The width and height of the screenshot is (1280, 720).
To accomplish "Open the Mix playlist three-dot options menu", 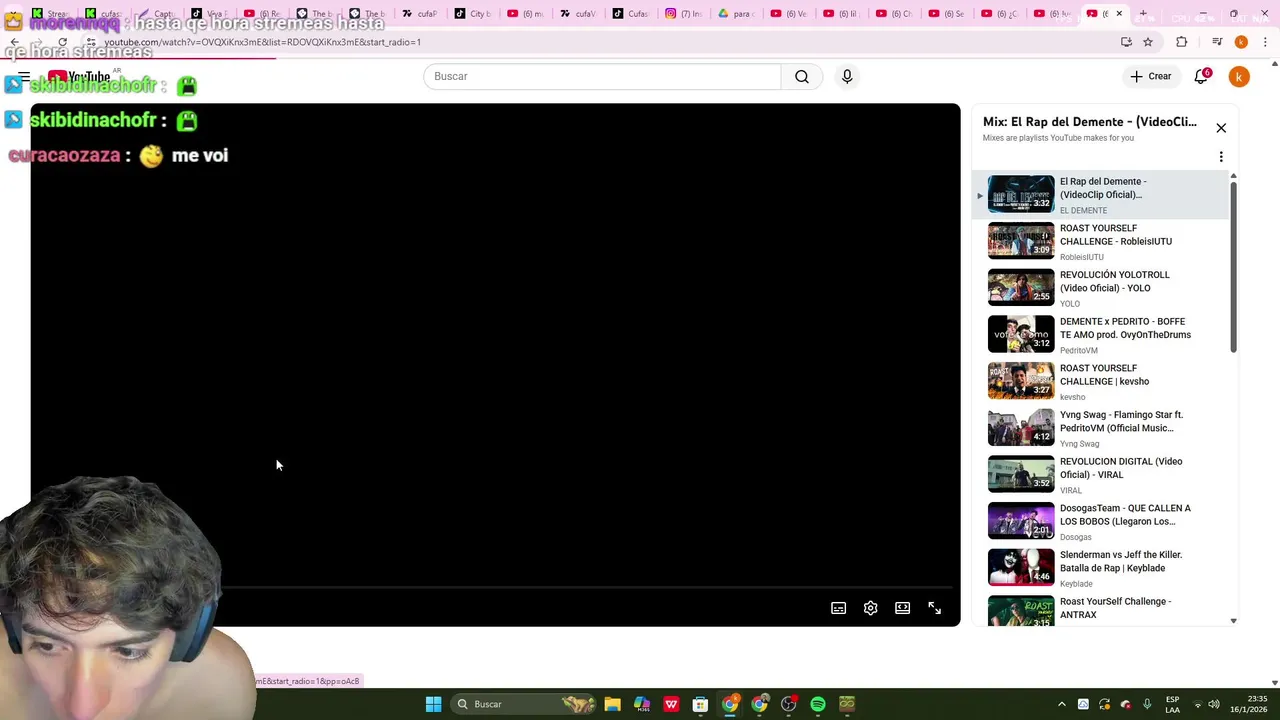I will pyautogui.click(x=1221, y=157).
